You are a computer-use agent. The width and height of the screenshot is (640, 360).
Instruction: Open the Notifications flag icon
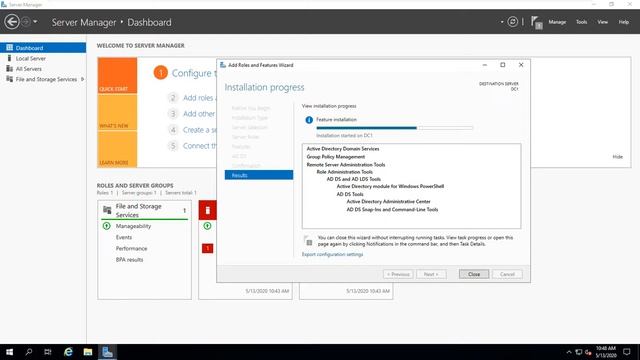tap(537, 22)
